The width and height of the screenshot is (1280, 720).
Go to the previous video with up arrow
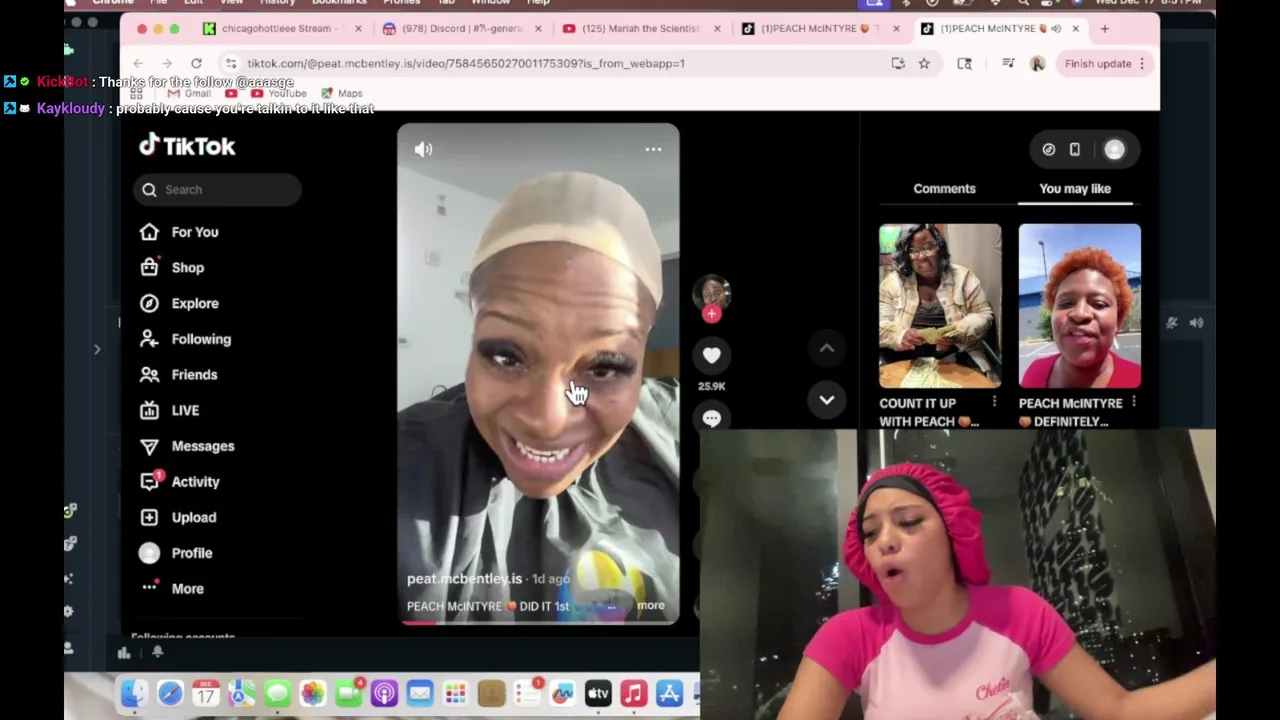827,348
